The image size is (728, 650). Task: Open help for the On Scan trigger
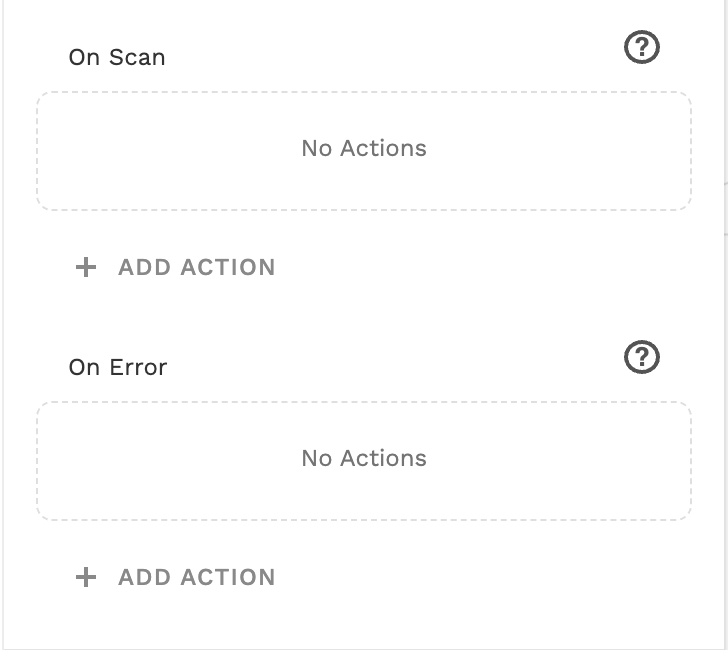[642, 47]
